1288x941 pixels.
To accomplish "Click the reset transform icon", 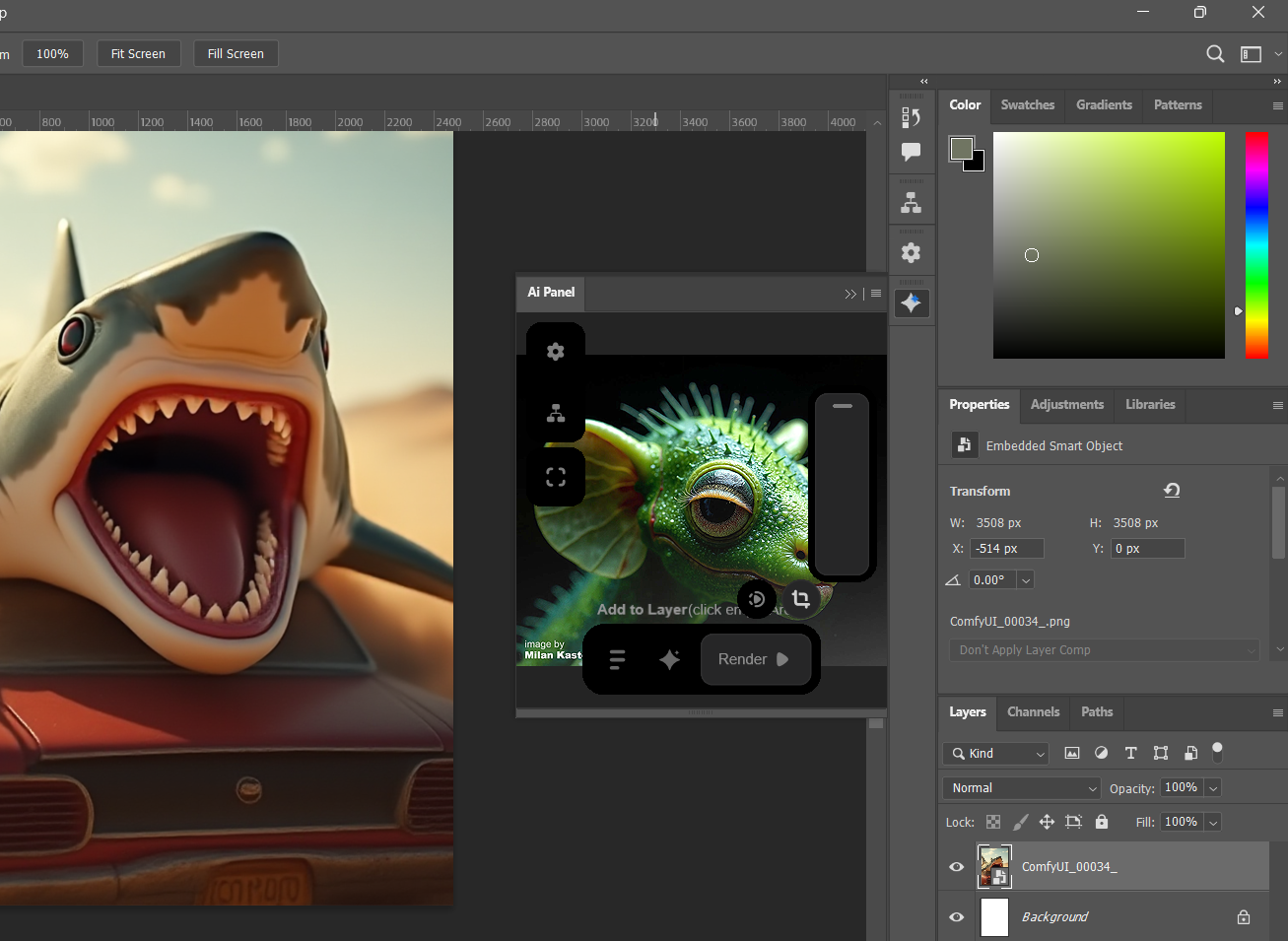I will (1172, 491).
